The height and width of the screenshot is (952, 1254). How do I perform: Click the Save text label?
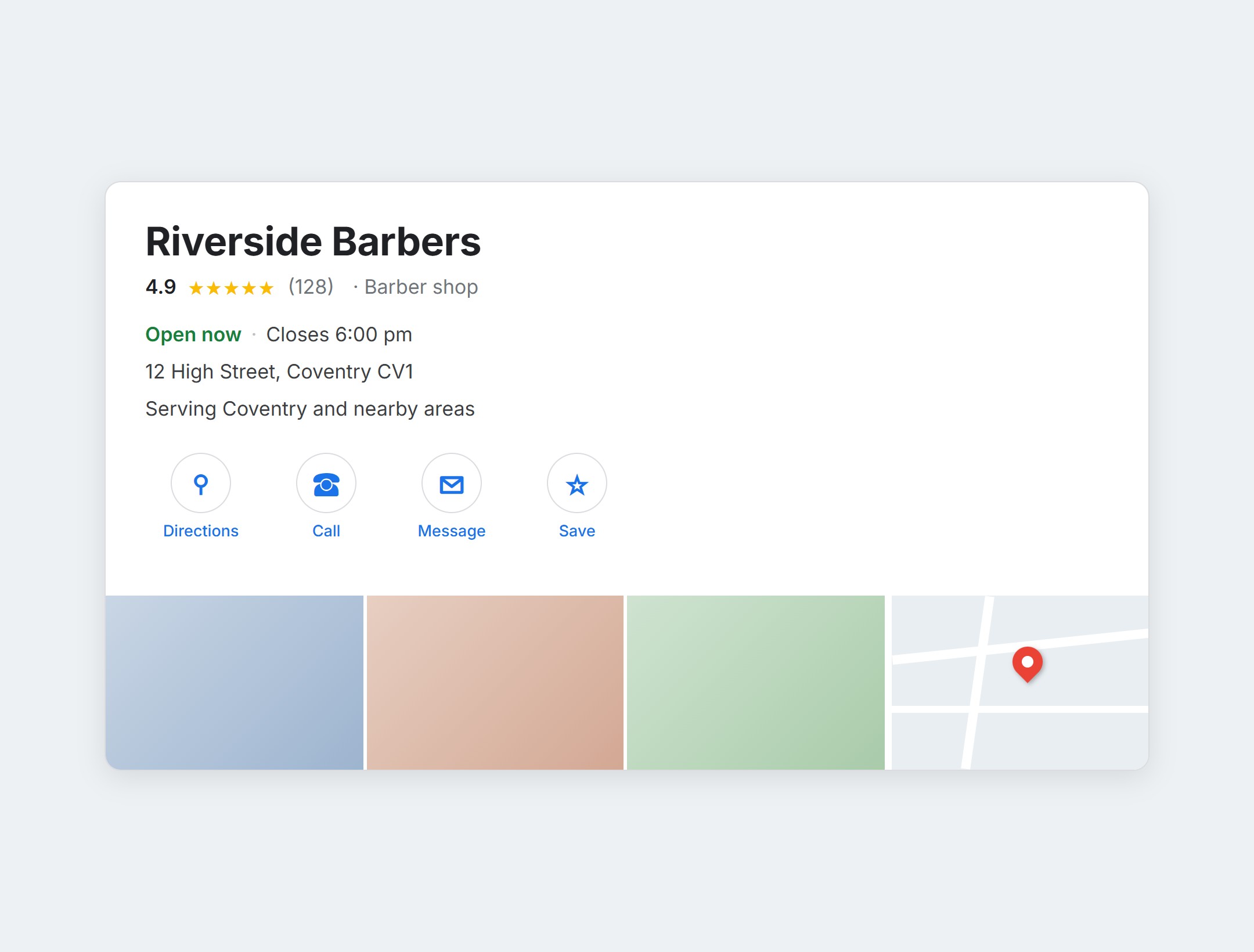pyautogui.click(x=577, y=531)
